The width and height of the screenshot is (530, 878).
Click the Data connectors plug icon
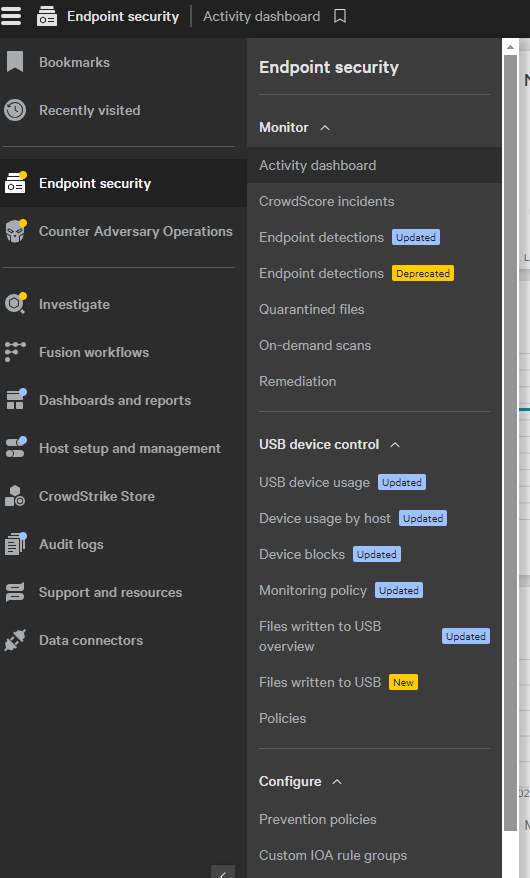15,640
